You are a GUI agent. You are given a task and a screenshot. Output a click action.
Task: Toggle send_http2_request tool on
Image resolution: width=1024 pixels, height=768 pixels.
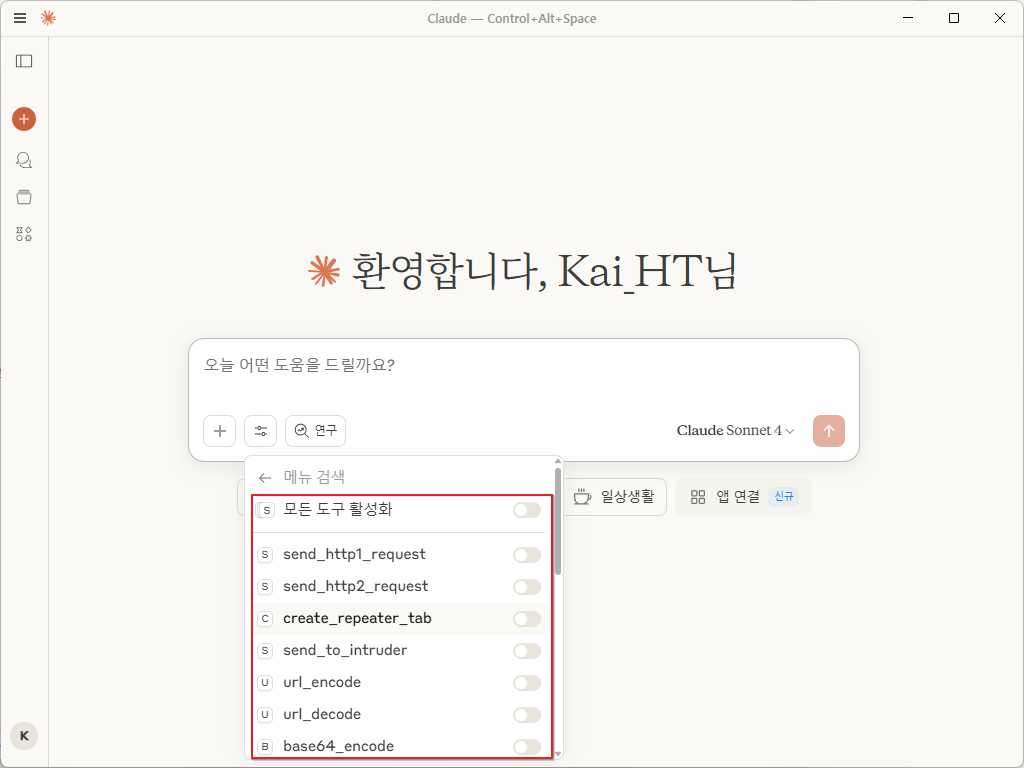click(527, 587)
